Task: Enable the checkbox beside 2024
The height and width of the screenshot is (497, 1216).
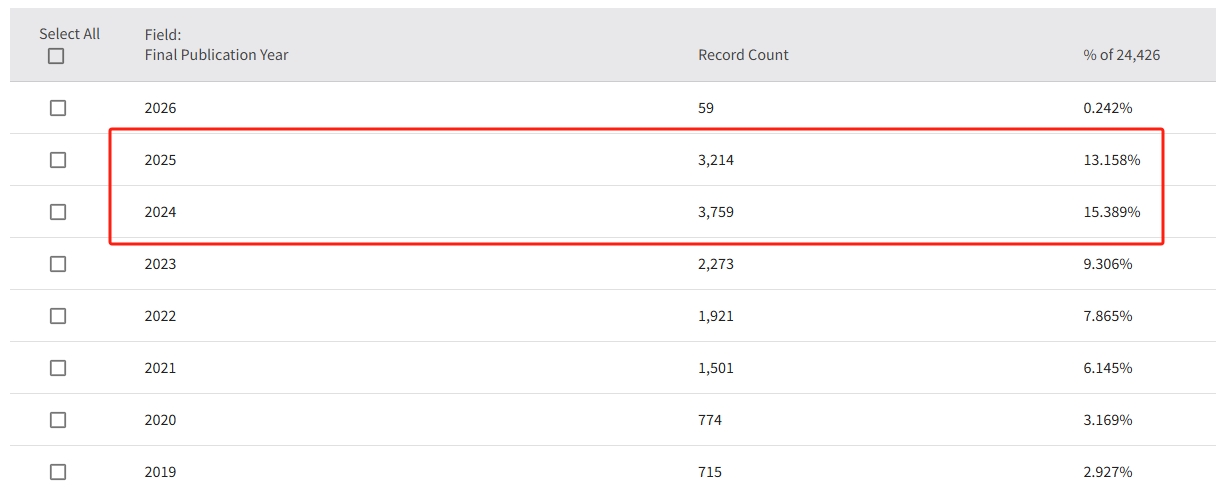Action: [x=58, y=212]
